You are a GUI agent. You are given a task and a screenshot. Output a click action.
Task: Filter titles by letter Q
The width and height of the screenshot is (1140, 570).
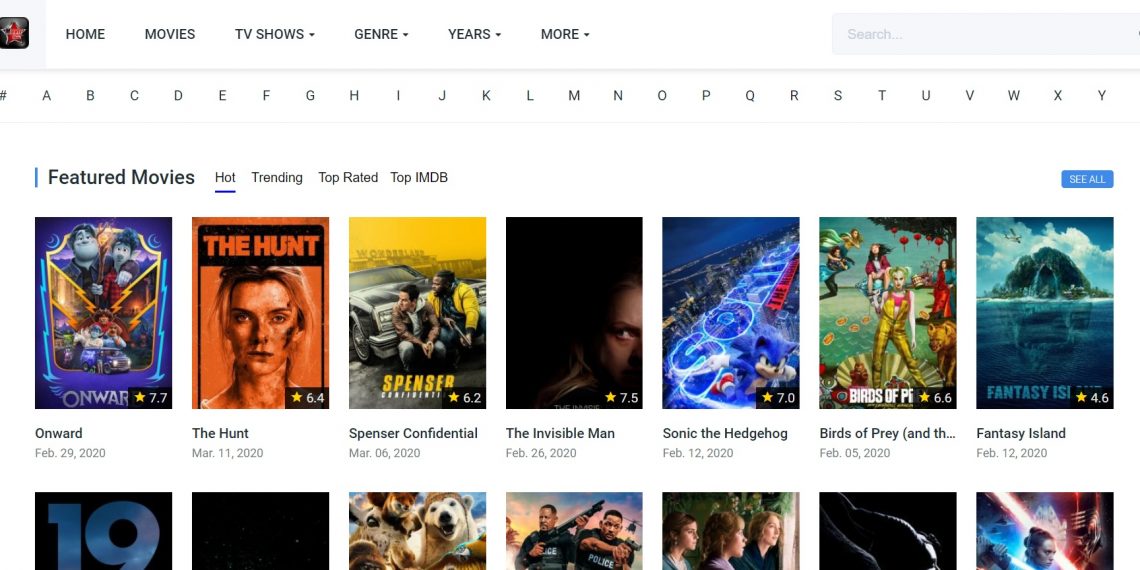(x=750, y=95)
